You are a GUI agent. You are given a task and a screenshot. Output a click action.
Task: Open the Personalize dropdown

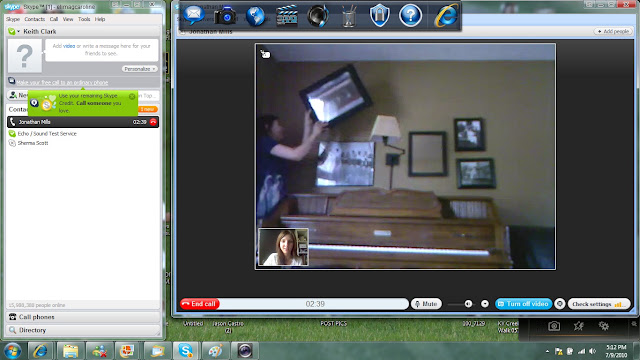(x=140, y=69)
